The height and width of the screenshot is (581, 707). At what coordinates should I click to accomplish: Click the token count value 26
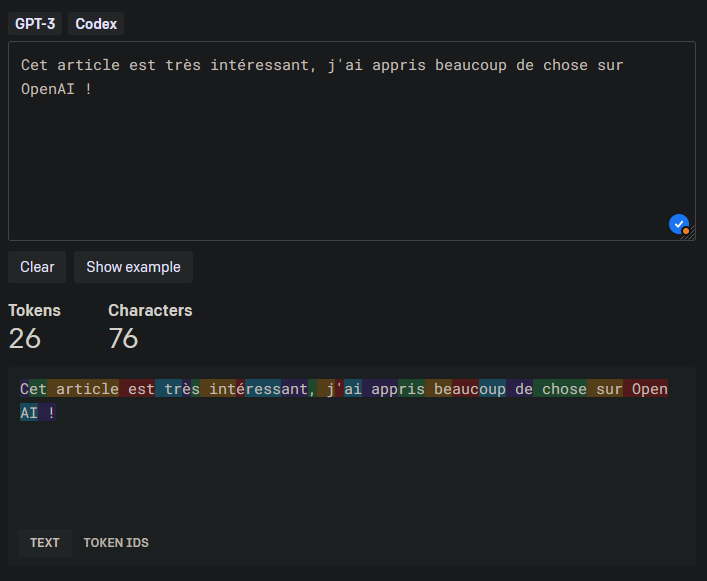25,339
